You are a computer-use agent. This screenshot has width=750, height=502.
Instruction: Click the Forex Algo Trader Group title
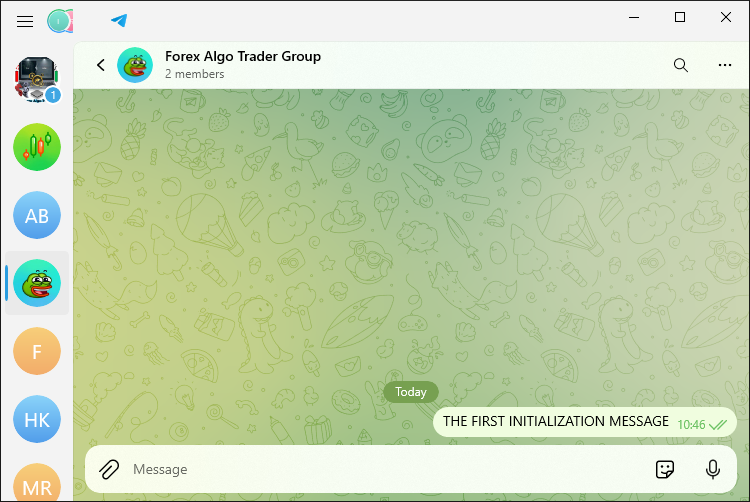pyautogui.click(x=243, y=57)
